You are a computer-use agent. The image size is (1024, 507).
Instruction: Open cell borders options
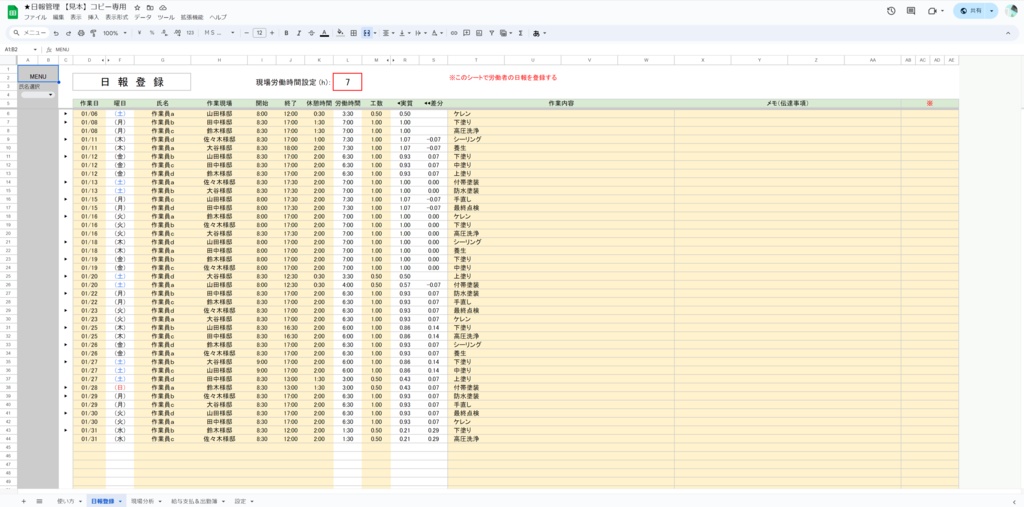(353, 33)
